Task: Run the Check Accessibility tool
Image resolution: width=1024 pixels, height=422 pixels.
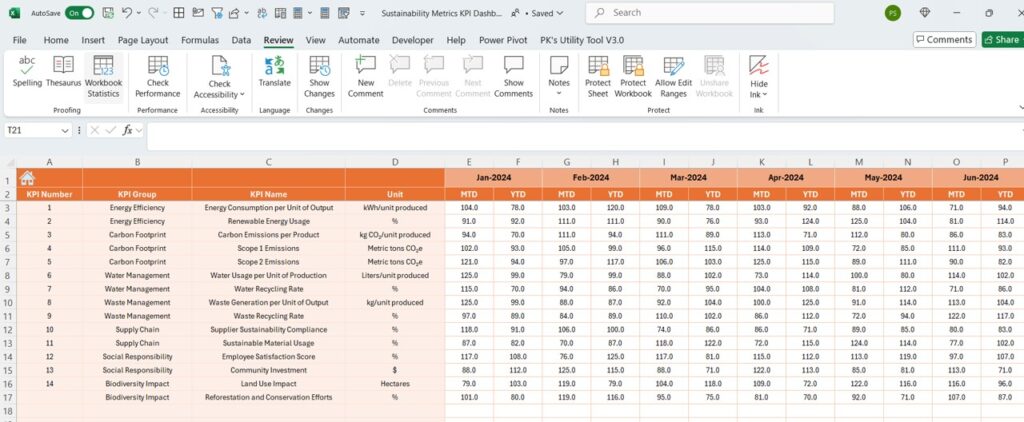Action: 219,76
